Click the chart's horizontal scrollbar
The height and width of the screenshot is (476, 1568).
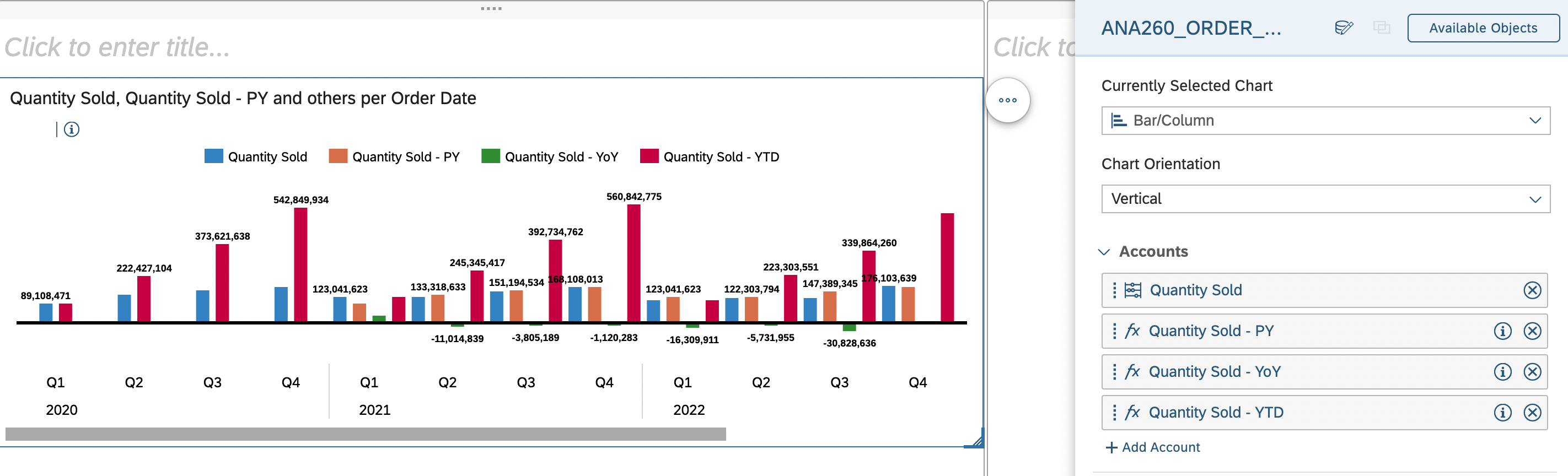[365, 434]
